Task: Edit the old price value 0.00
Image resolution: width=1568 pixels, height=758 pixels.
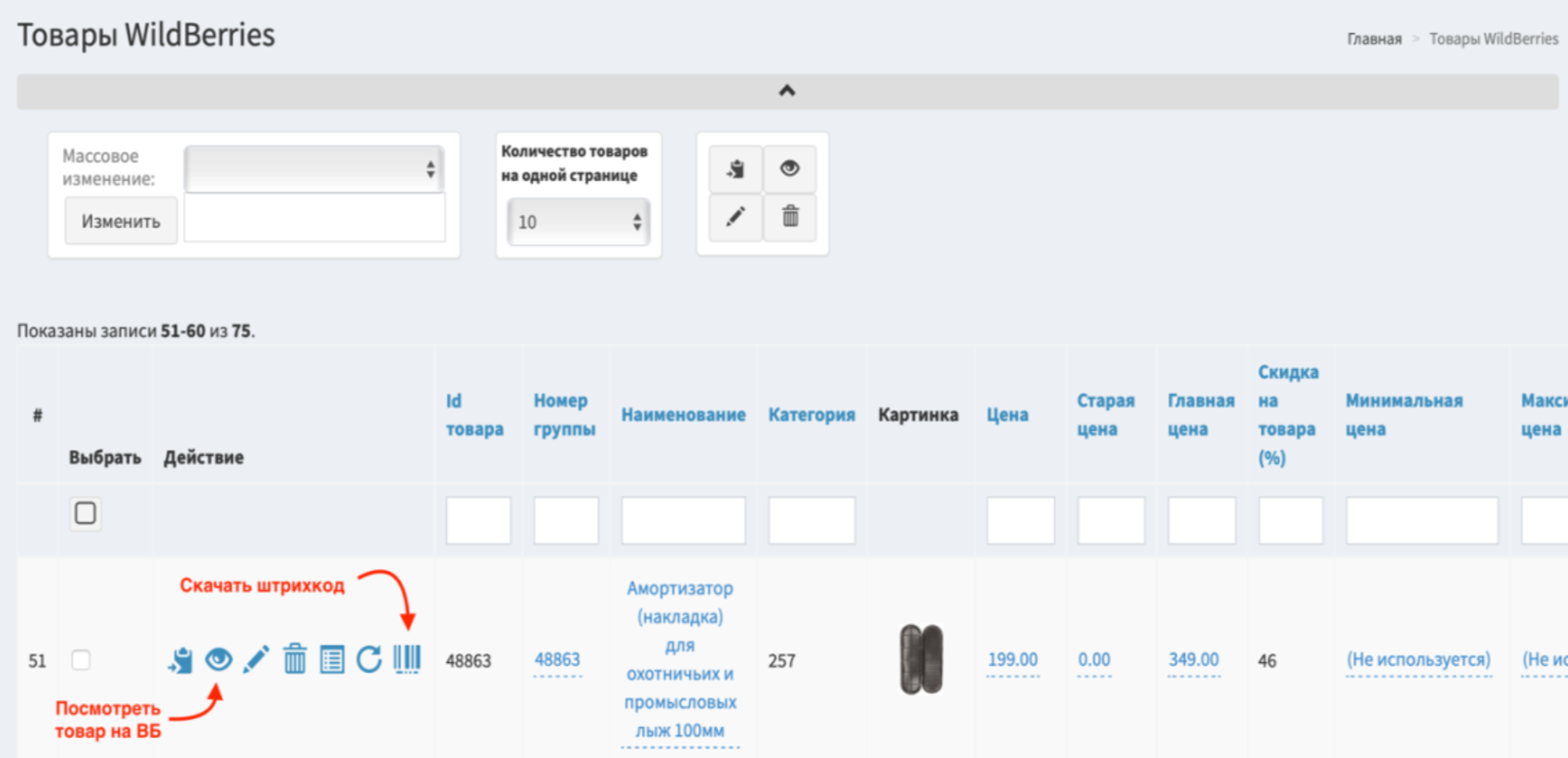Action: point(1094,660)
